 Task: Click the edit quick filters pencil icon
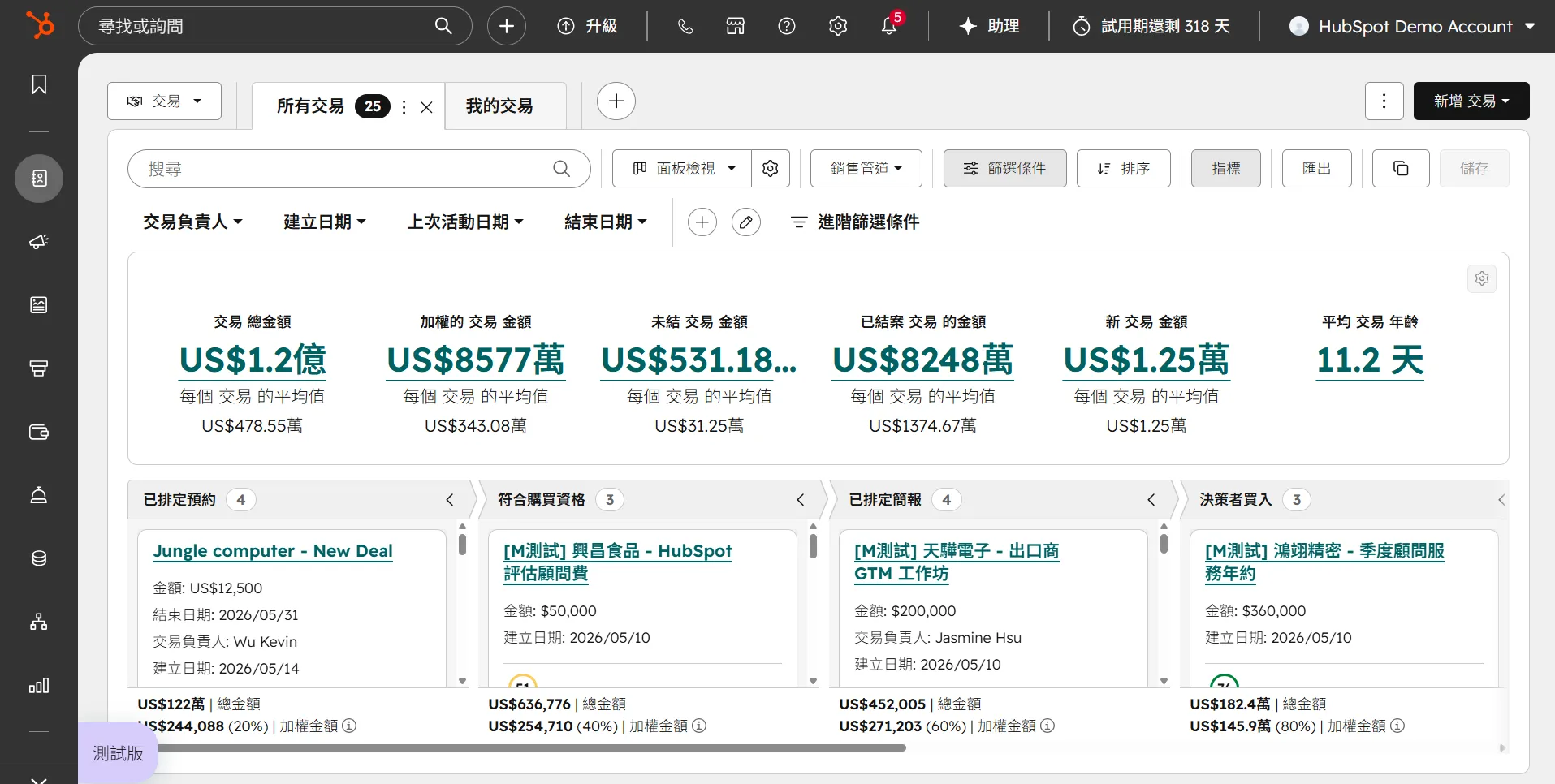(746, 222)
